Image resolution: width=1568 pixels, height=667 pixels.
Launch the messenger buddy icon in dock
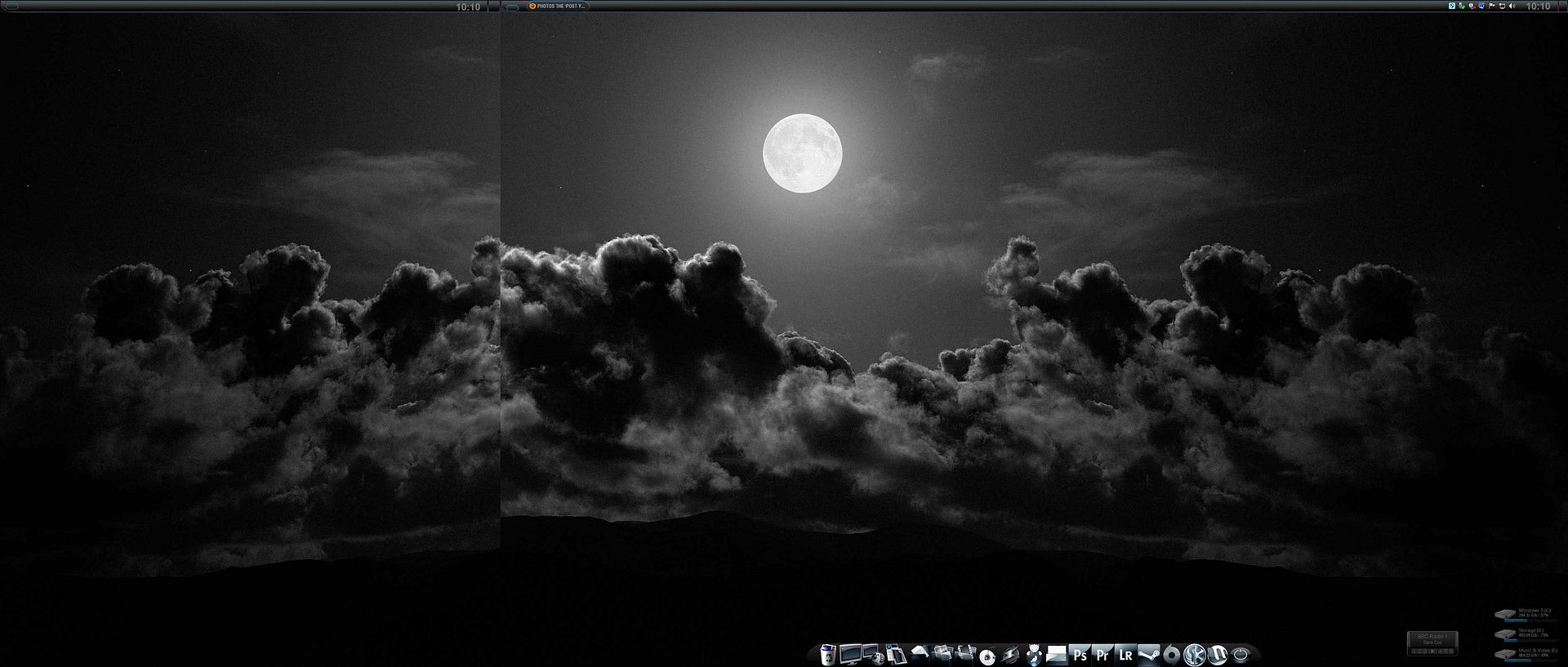pos(1034,655)
